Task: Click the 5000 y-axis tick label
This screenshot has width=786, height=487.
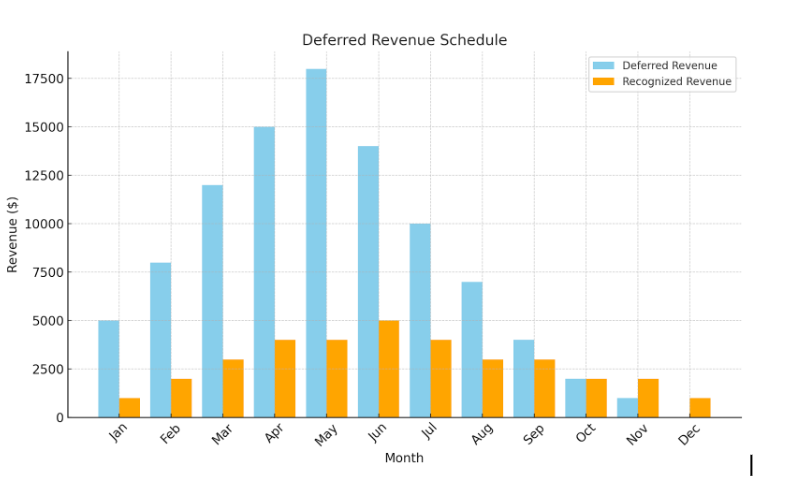Action: pyautogui.click(x=48, y=321)
